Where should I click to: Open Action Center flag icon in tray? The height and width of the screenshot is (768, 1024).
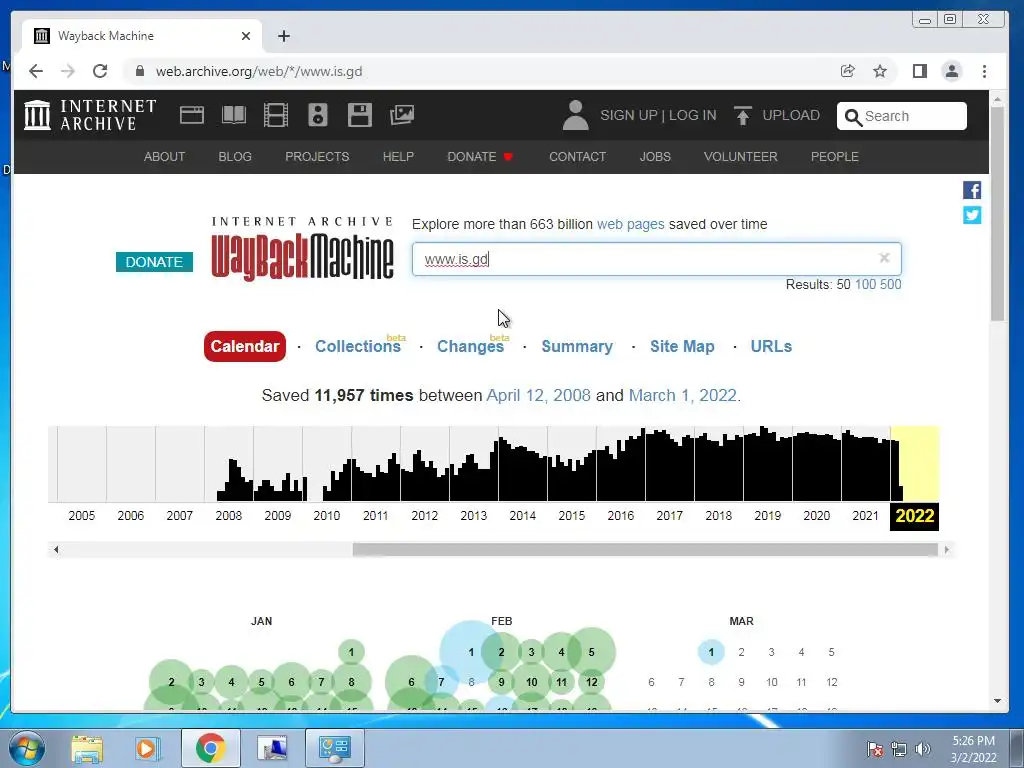coord(875,749)
